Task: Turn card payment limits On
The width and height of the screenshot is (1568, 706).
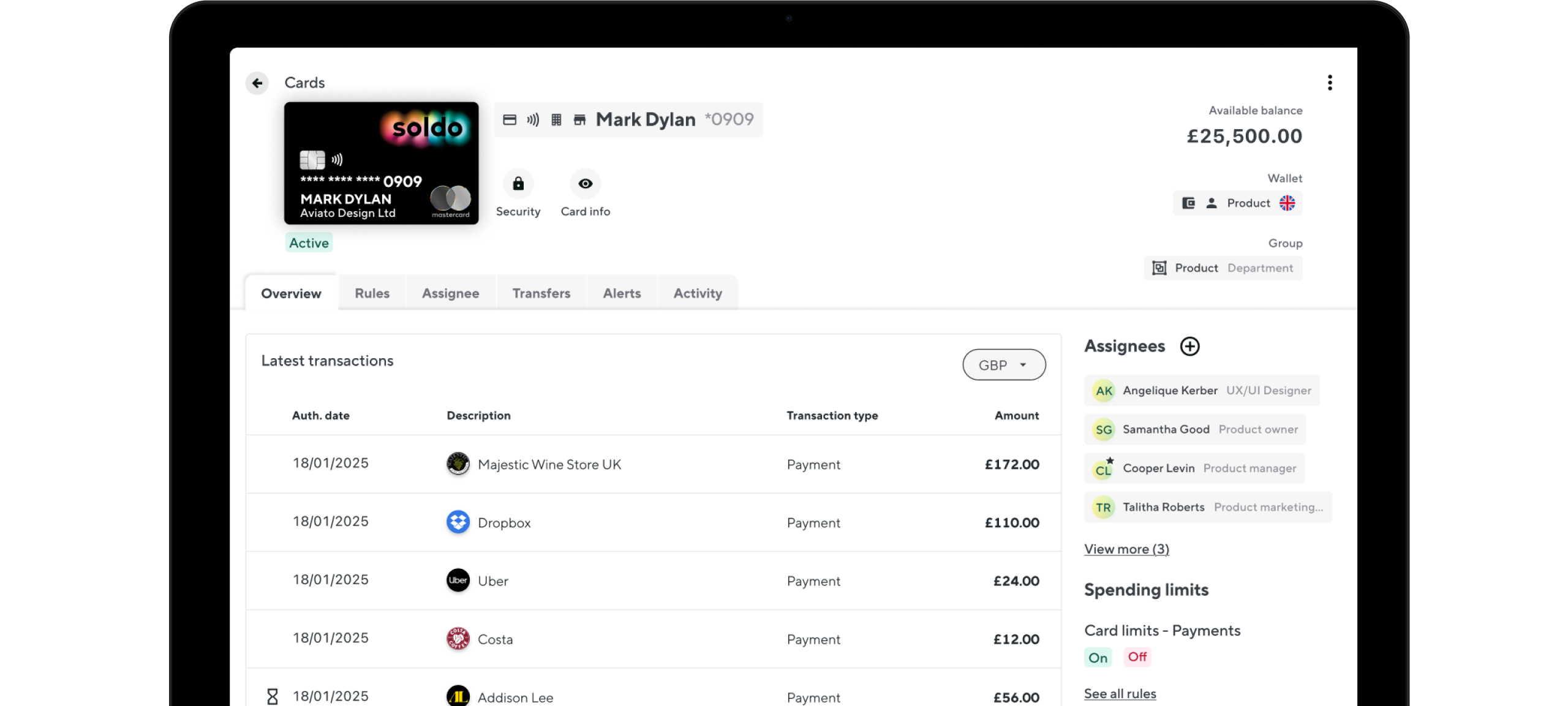Action: click(x=1098, y=658)
